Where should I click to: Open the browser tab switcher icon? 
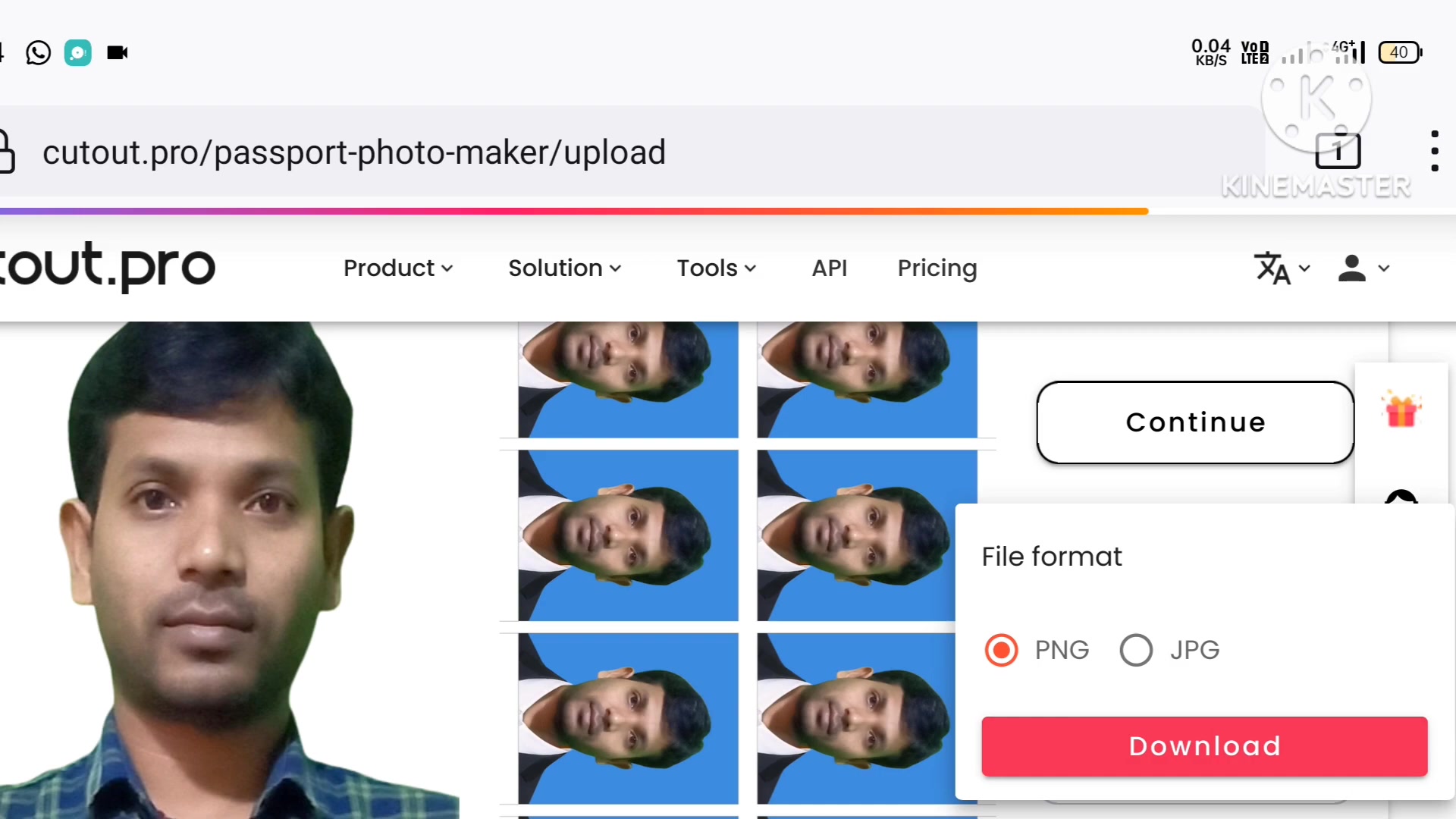pyautogui.click(x=1338, y=151)
